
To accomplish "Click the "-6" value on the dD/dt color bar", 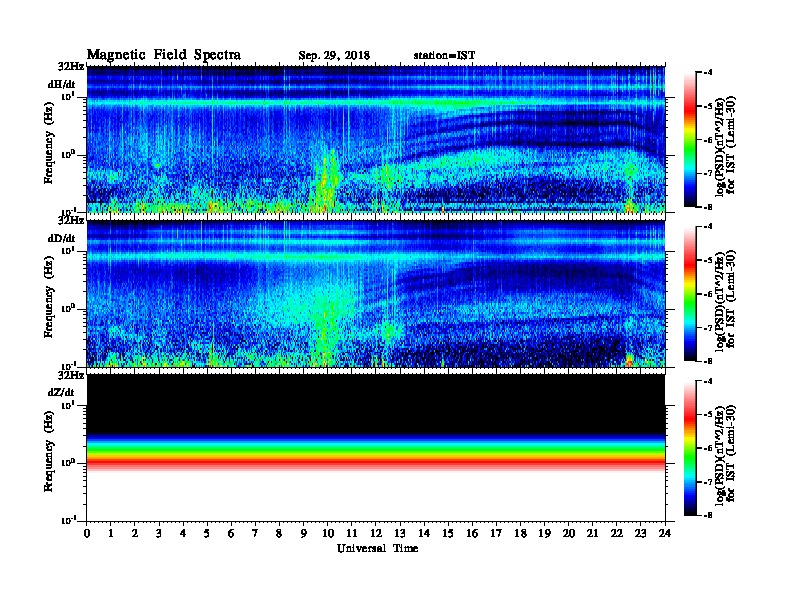I will [x=708, y=294].
